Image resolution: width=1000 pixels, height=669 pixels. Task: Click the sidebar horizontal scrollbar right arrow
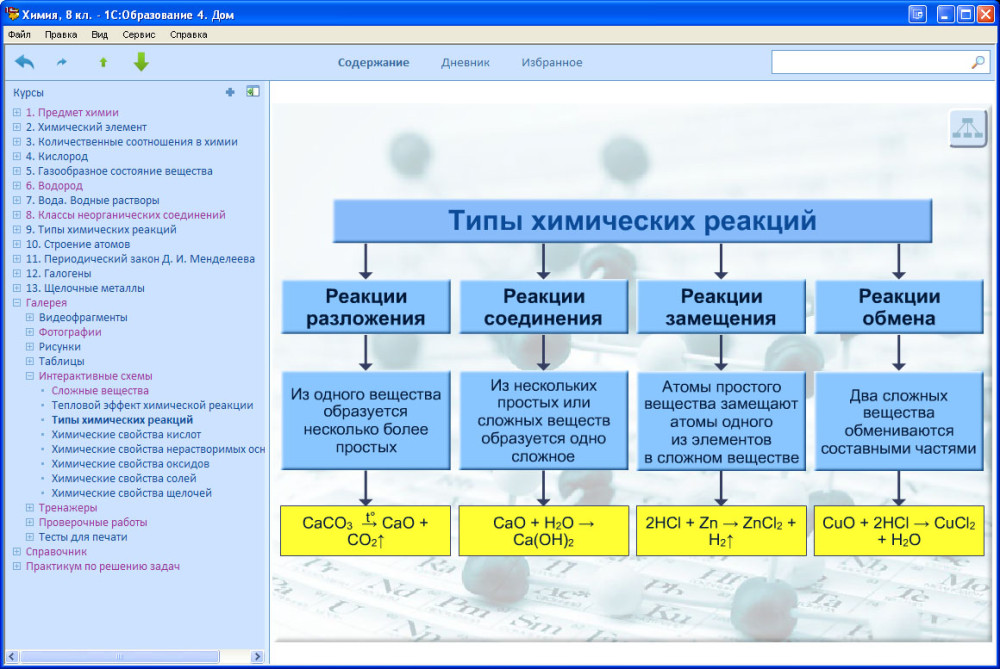click(257, 656)
